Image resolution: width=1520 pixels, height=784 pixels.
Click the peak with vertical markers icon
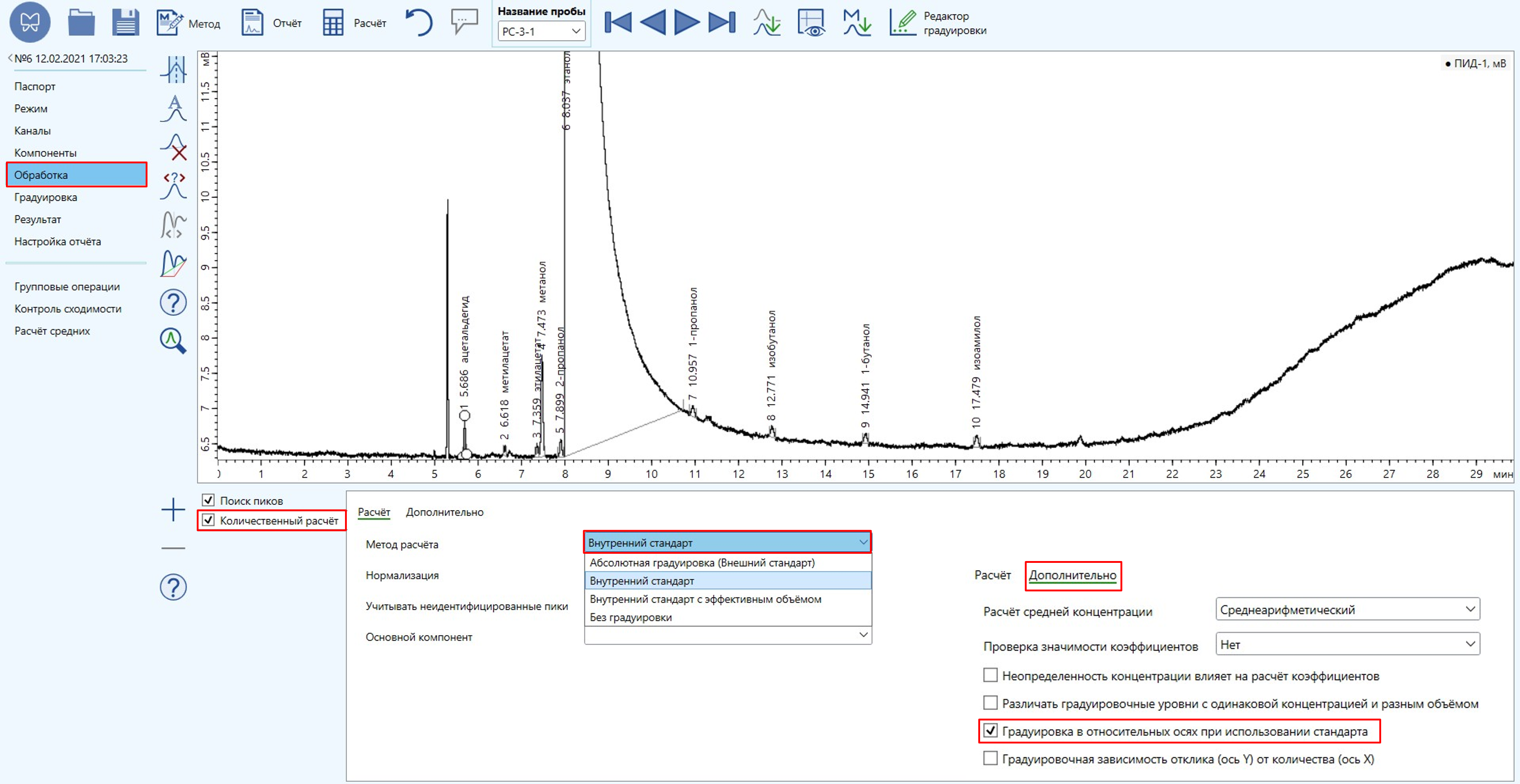click(173, 70)
